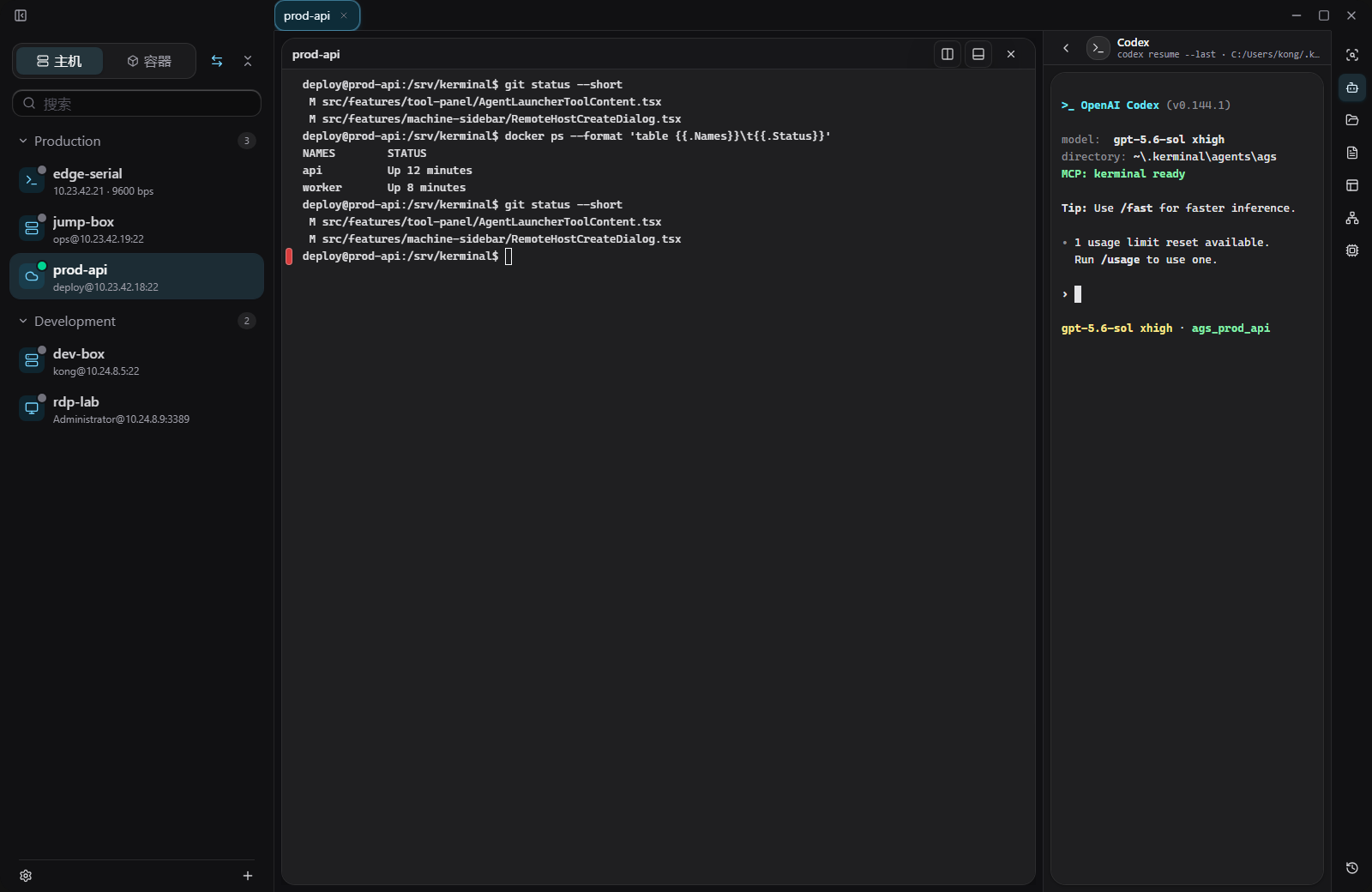Click the dev-box server icon
Image resolution: width=1372 pixels, height=892 pixels.
coord(32,360)
